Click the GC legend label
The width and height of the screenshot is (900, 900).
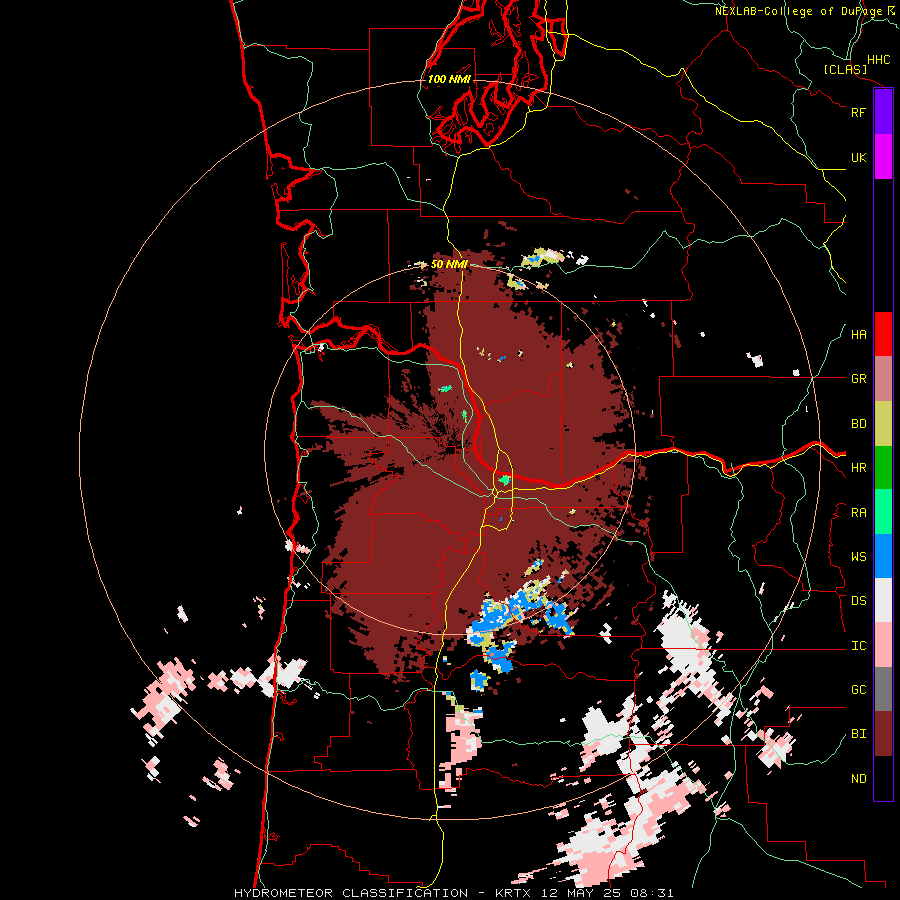pyautogui.click(x=858, y=690)
